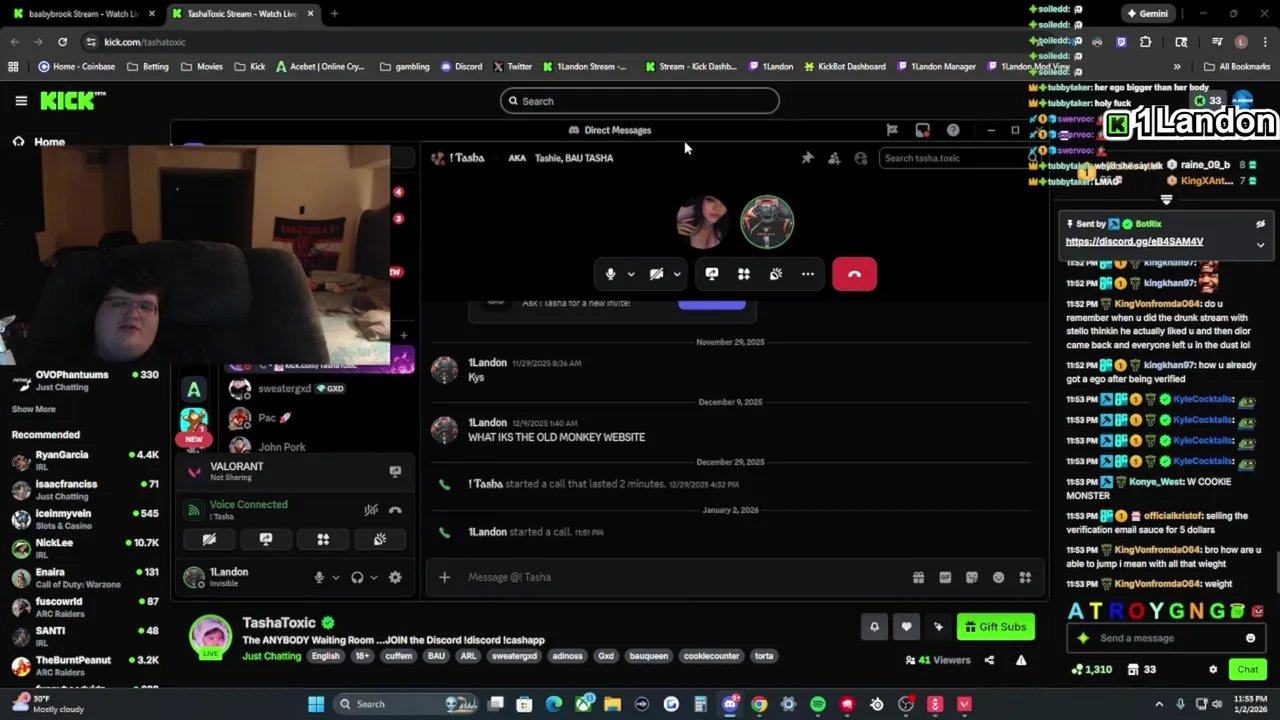
Task: Click Send a message chat input
Action: click(x=1165, y=638)
